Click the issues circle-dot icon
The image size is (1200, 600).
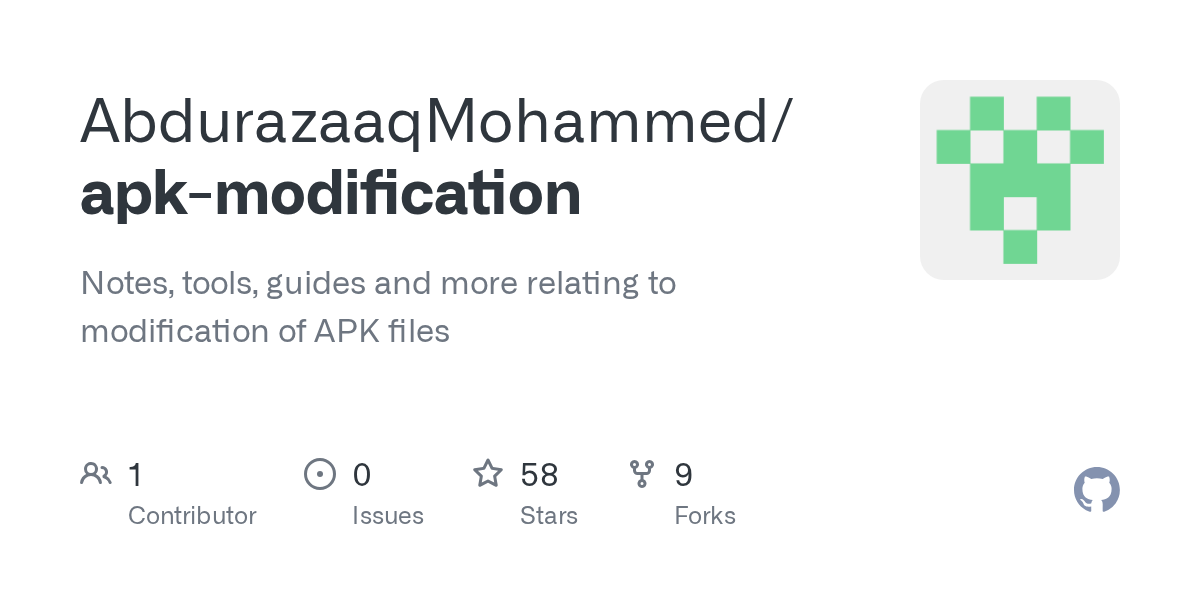coord(319,474)
